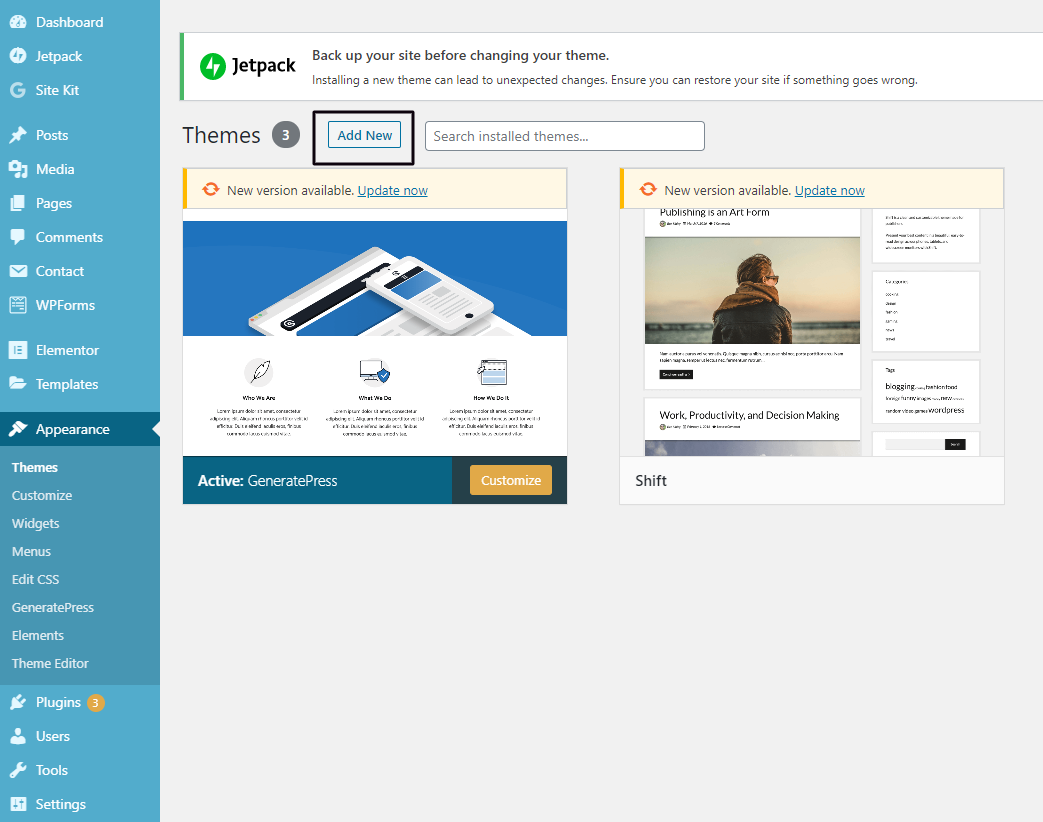
Task: Click Update now link for GeneratePress
Action: pyautogui.click(x=392, y=190)
